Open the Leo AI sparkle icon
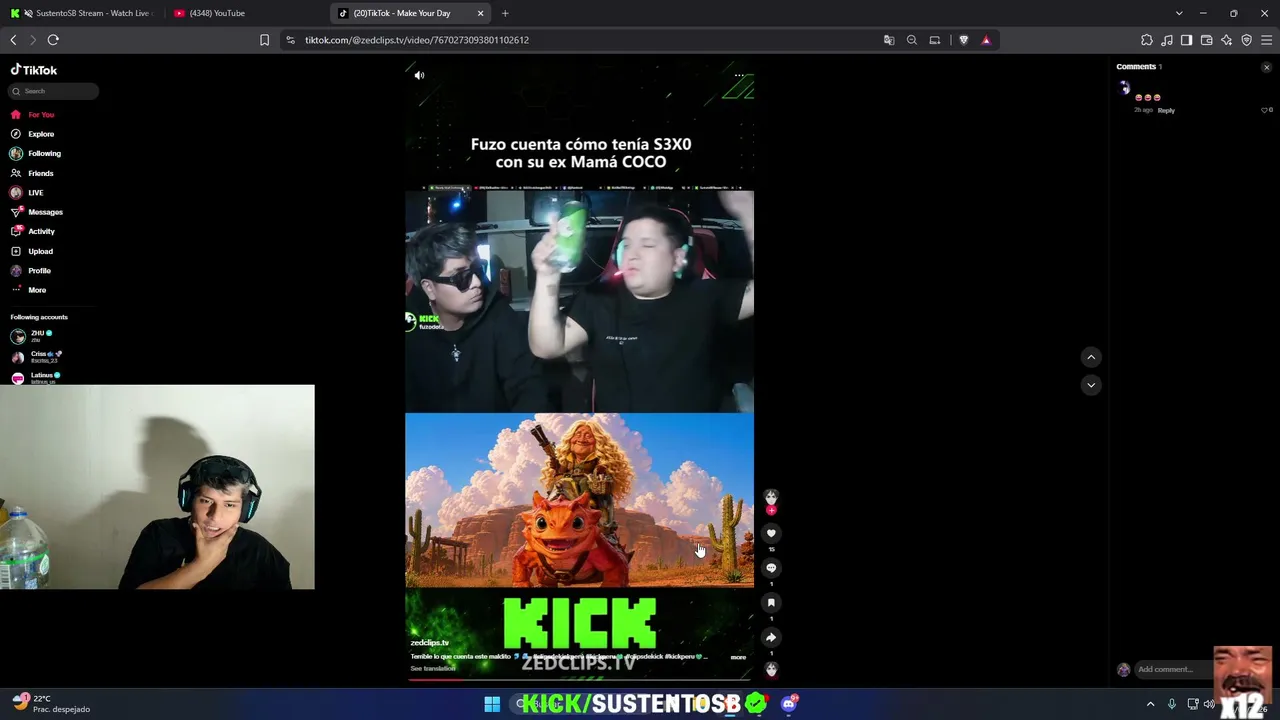The height and width of the screenshot is (720, 1280). pyautogui.click(x=1227, y=40)
